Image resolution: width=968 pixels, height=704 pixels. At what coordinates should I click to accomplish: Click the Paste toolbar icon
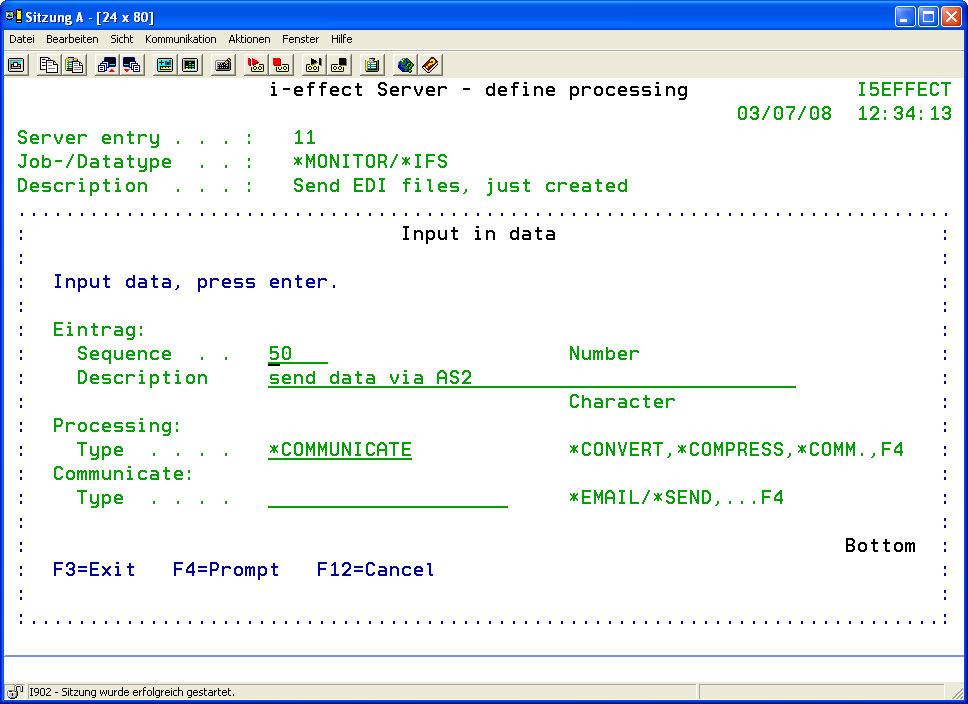(74, 65)
